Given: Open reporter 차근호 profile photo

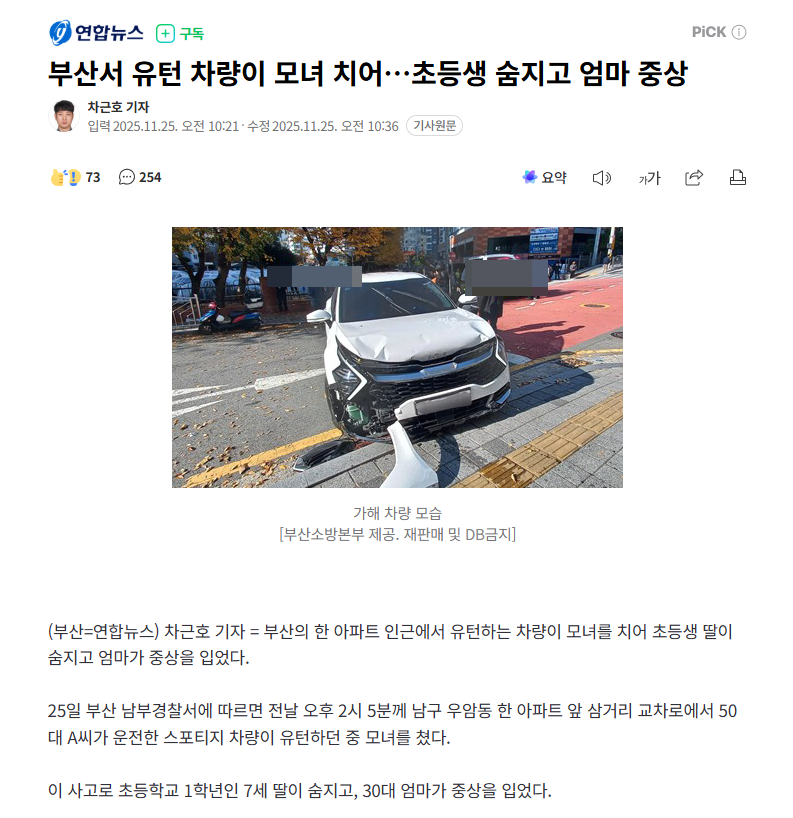Looking at the screenshot, I should 64,116.
